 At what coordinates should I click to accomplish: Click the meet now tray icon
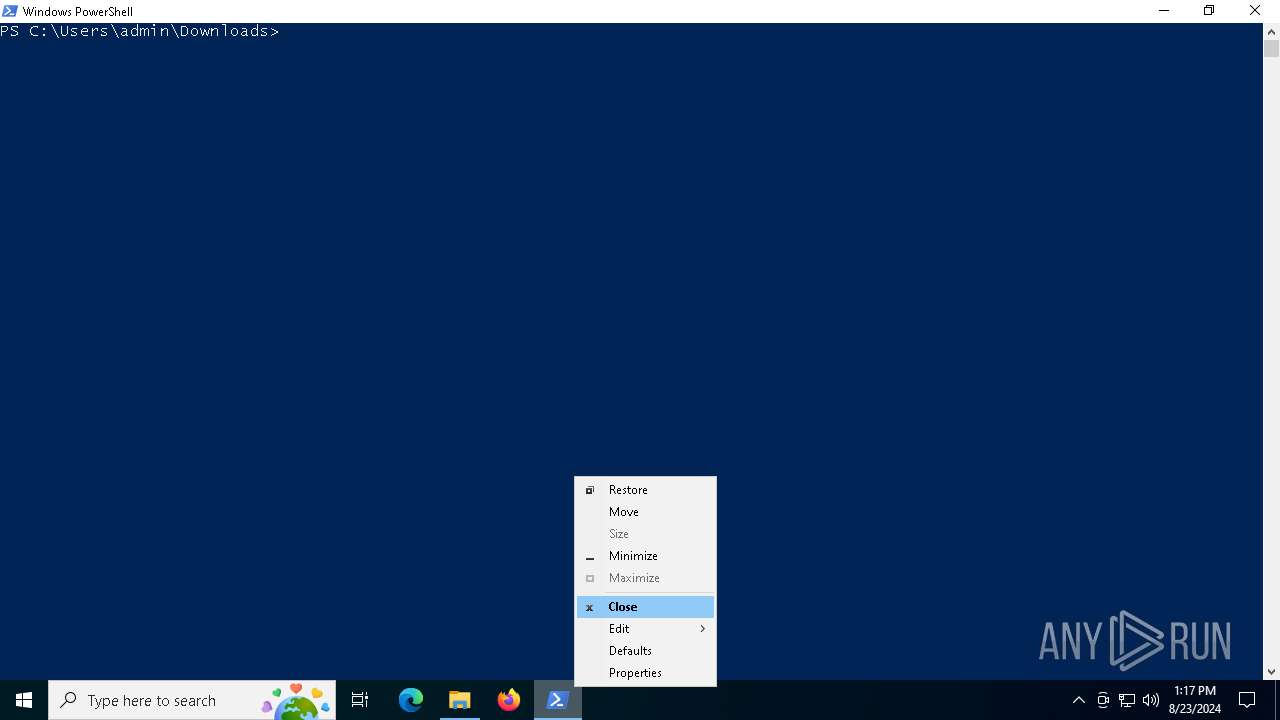pos(1103,700)
